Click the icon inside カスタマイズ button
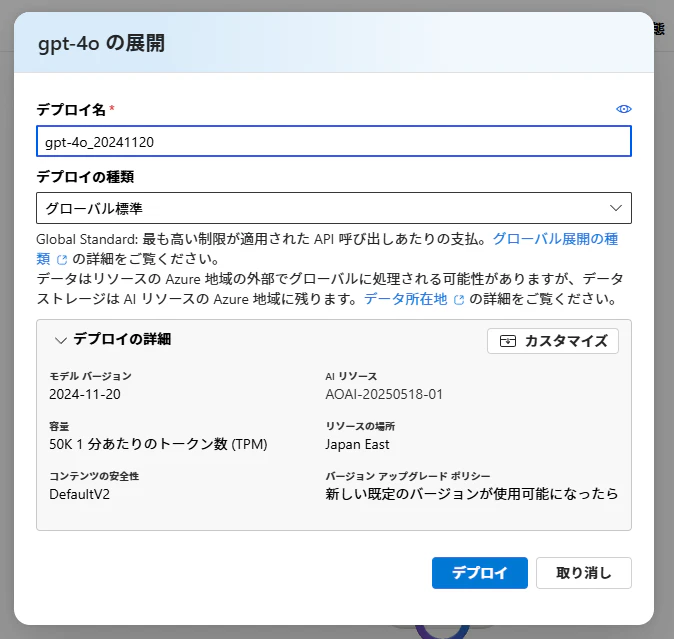674x639 pixels. (x=508, y=341)
